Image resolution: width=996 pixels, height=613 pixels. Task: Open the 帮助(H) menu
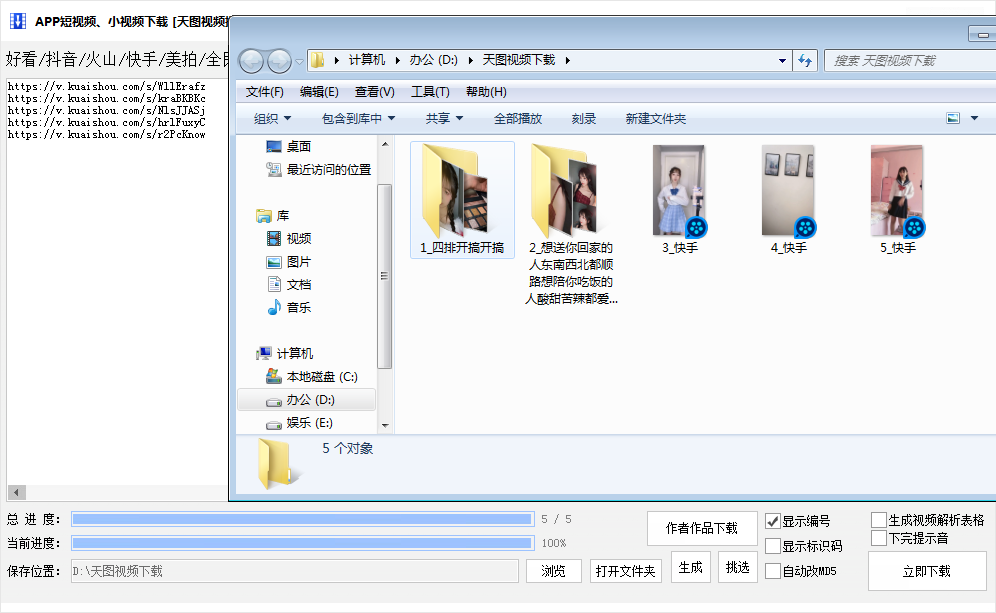pos(486,92)
